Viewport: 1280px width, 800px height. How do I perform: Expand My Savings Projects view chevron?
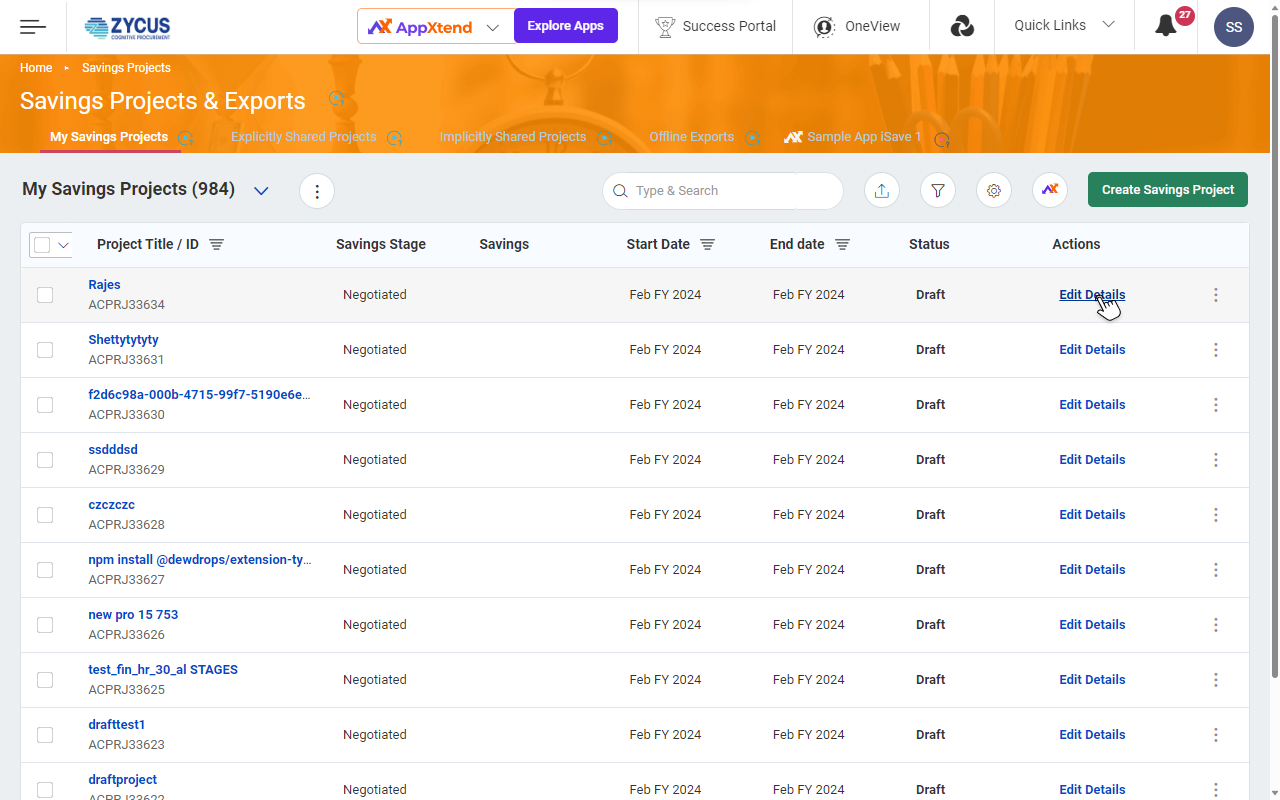261,191
